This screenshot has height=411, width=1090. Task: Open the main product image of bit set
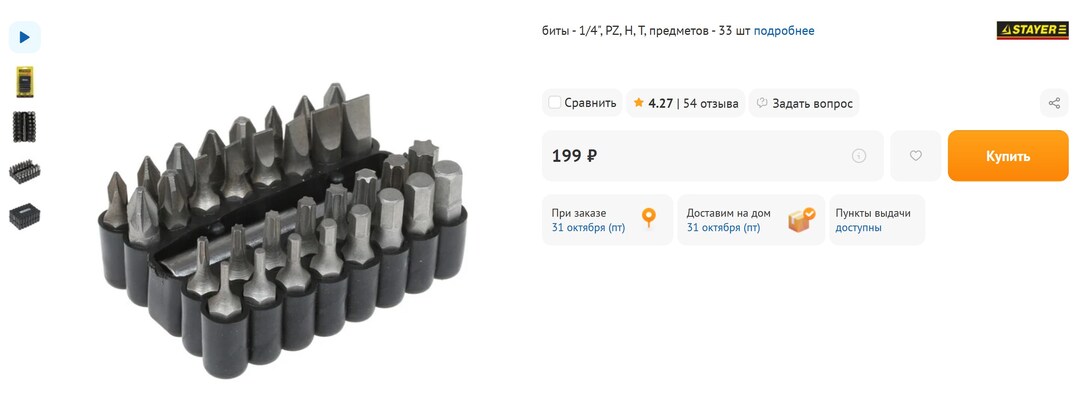[282, 231]
